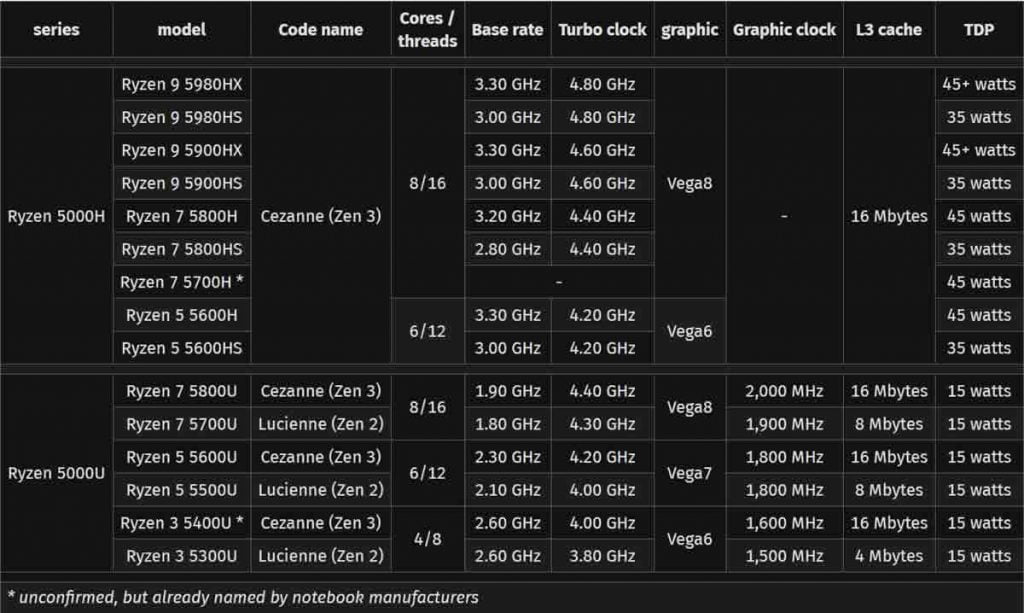Select the Ryzen 7 5700H model cell

tap(182, 282)
